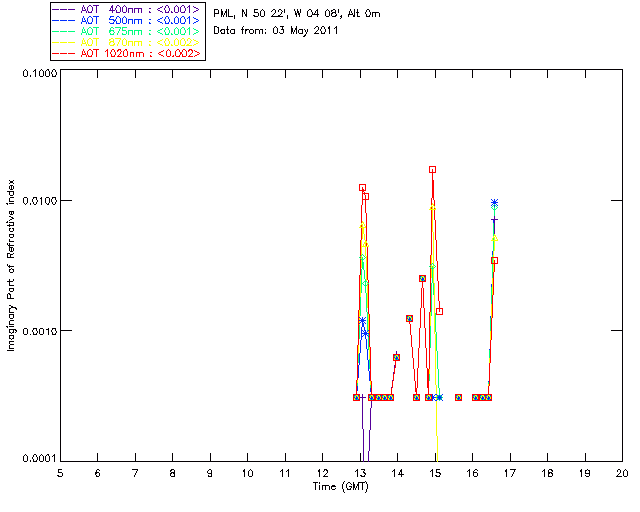Click the 0.0100 y-axis tick label
The image size is (640, 512).
(39, 201)
